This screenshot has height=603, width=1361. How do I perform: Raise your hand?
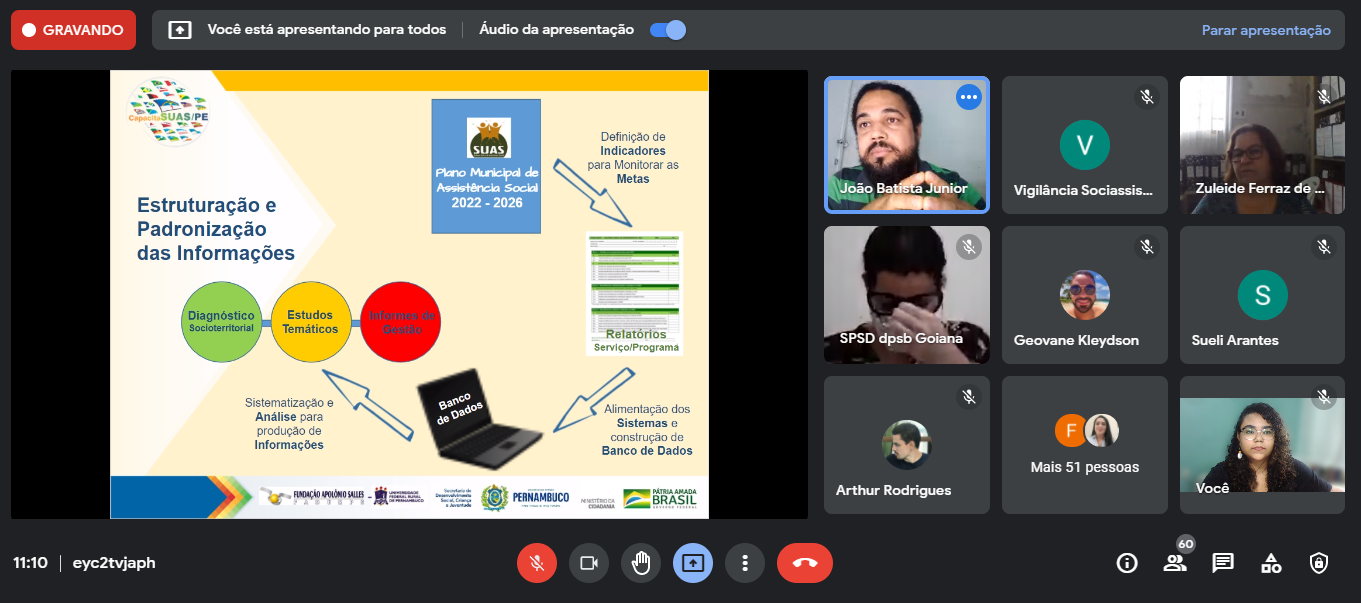point(641,563)
